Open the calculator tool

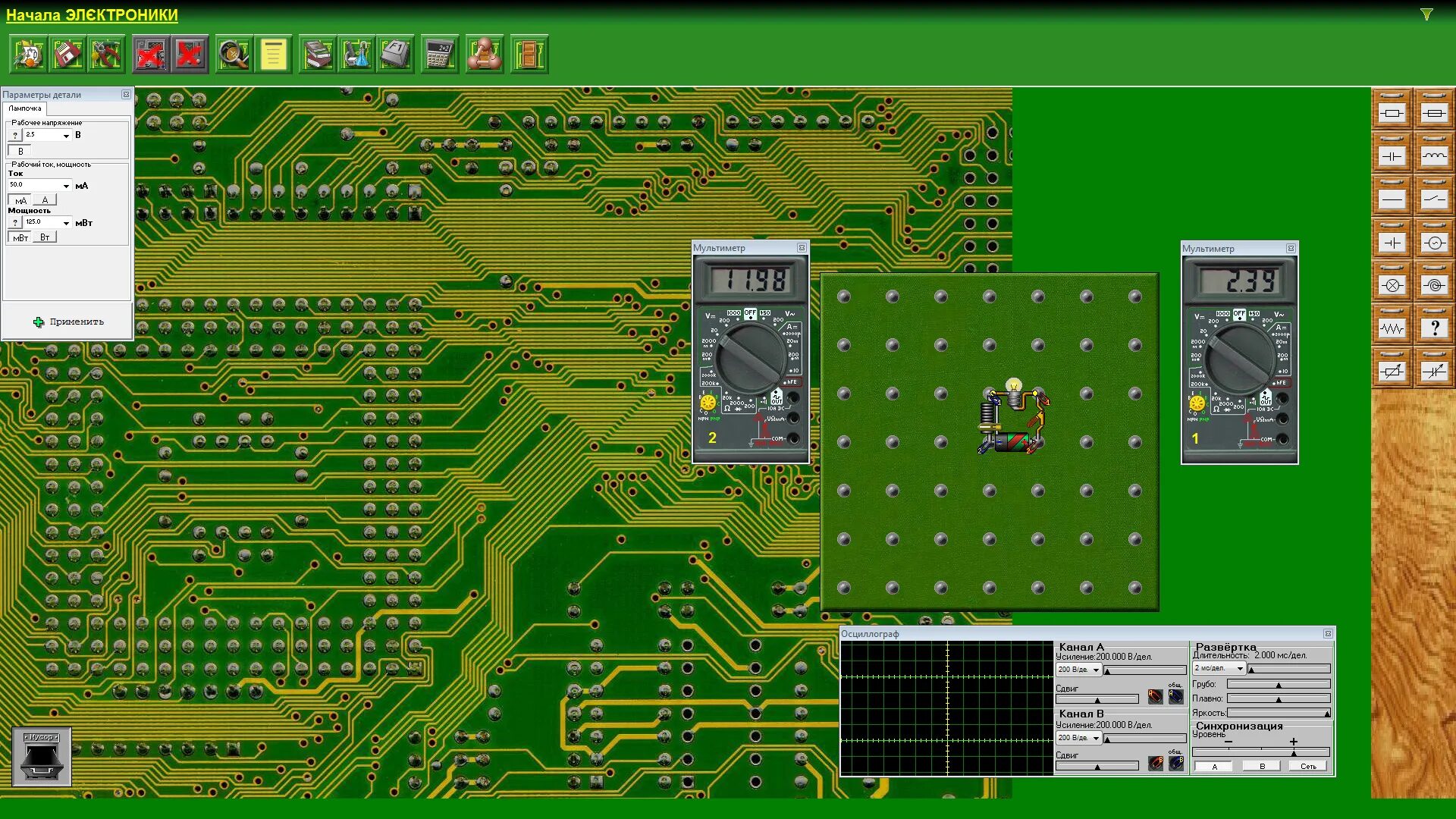pyautogui.click(x=439, y=55)
